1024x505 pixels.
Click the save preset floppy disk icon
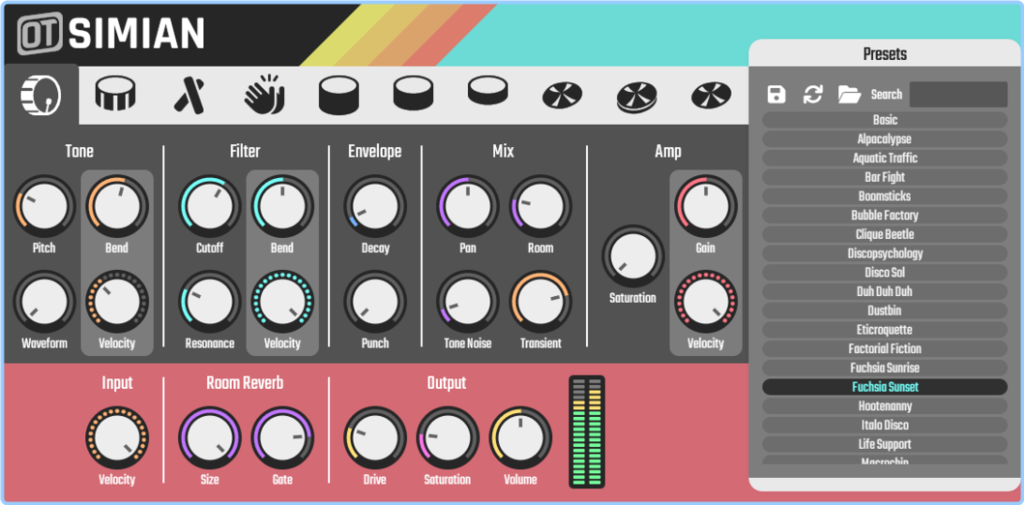coord(776,94)
